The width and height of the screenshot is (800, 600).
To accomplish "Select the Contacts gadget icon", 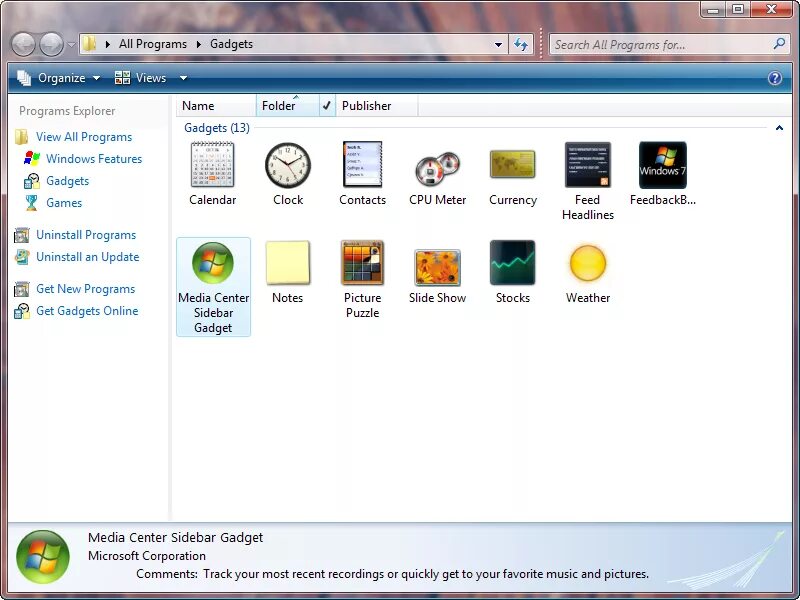I will point(362,164).
